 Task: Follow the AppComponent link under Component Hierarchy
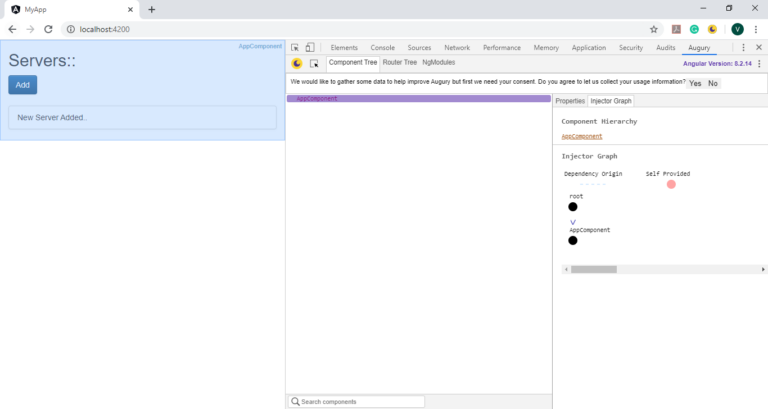[582, 136]
